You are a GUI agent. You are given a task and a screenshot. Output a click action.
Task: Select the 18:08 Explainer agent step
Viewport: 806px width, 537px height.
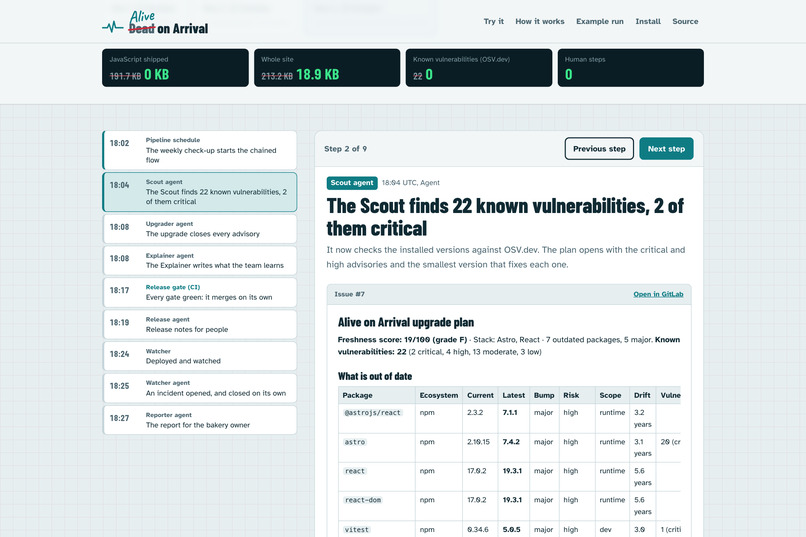pyautogui.click(x=200, y=261)
